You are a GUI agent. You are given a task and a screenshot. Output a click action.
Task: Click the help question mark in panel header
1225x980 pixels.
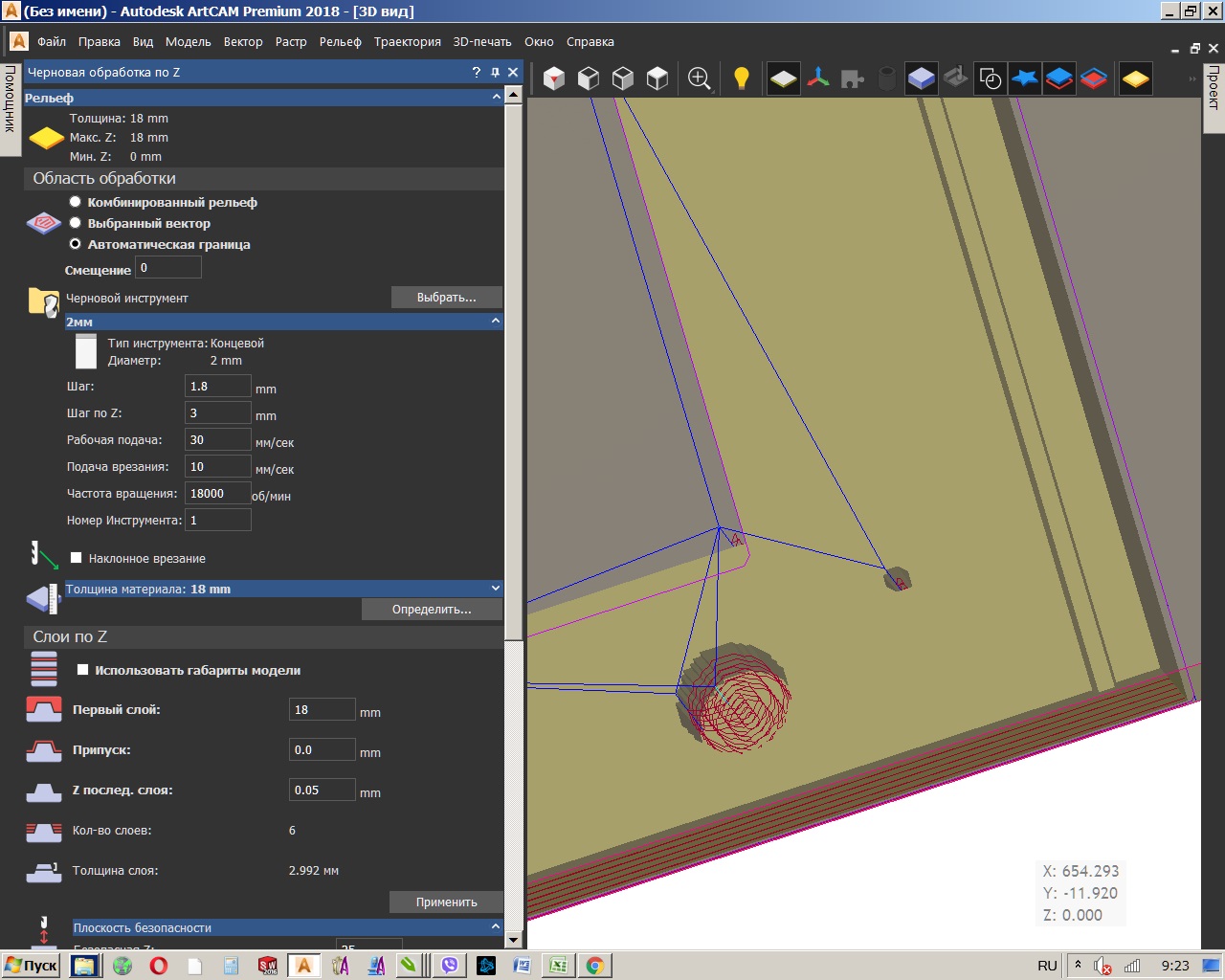click(x=477, y=72)
